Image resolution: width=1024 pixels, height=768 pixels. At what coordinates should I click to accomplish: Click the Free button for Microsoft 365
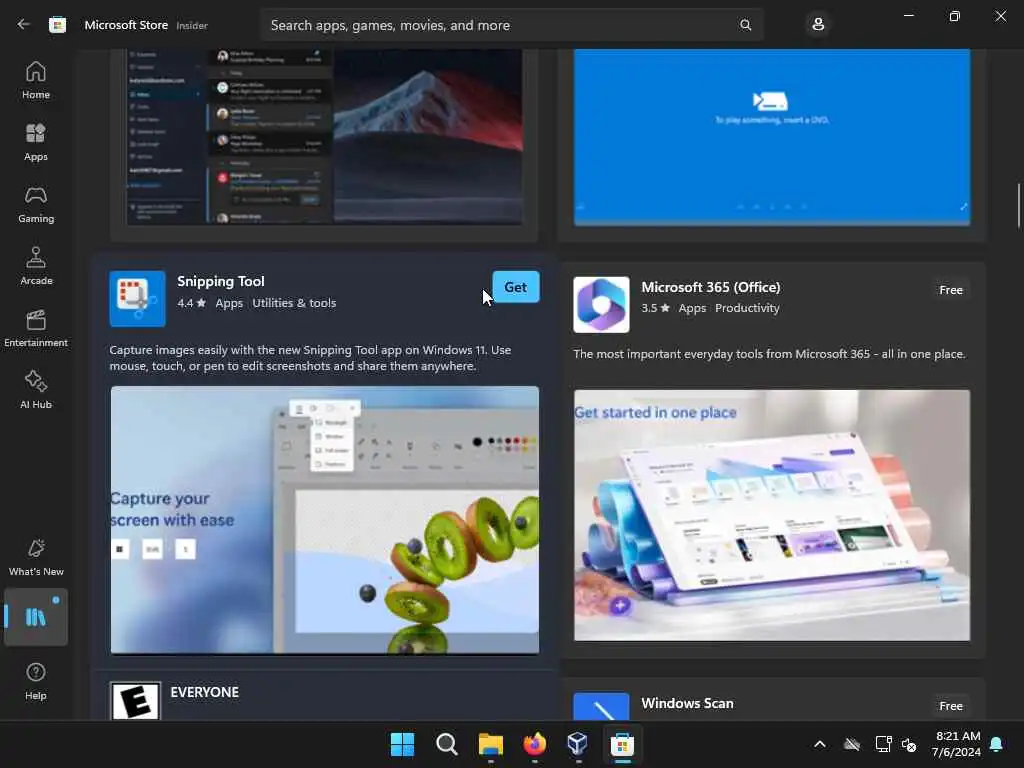click(950, 290)
